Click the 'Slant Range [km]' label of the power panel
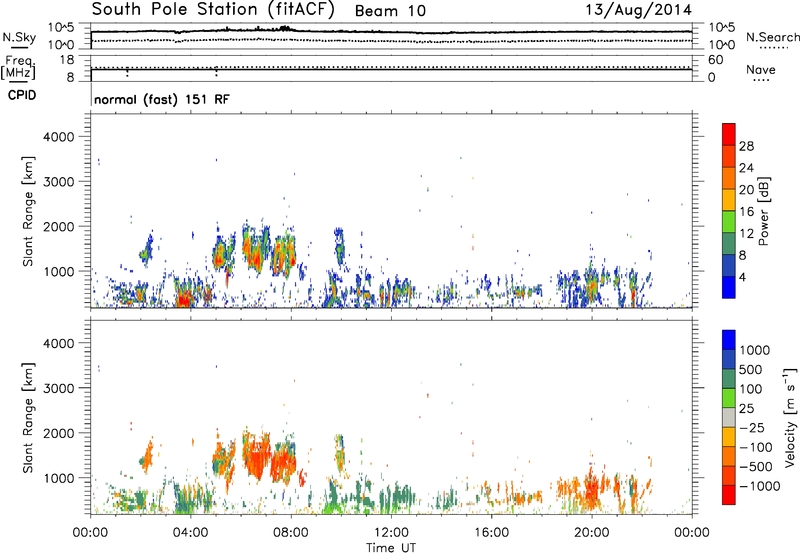Image resolution: width=800 pixels, height=554 pixels. pyautogui.click(x=28, y=211)
